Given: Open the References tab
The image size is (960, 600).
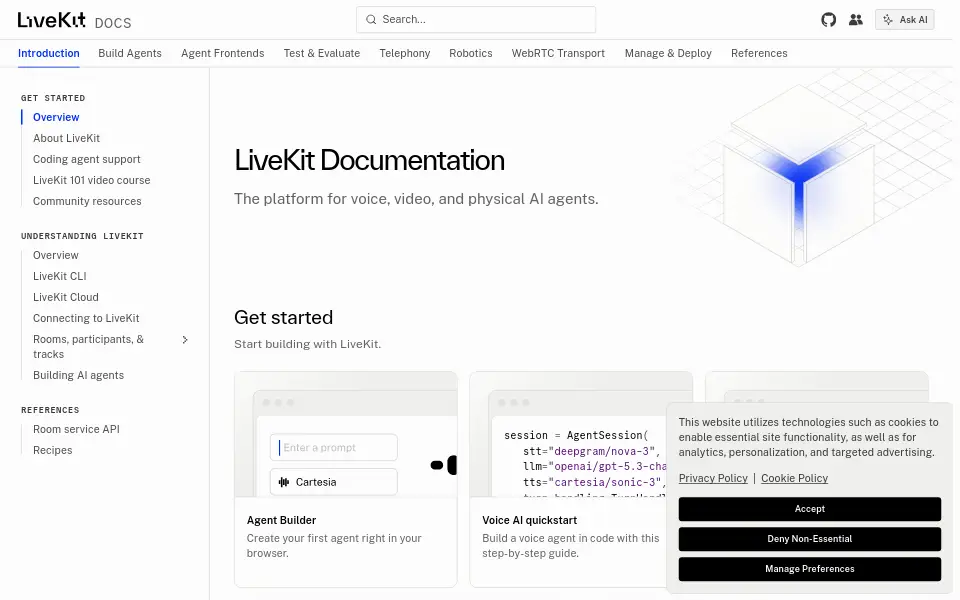Looking at the screenshot, I should [759, 53].
